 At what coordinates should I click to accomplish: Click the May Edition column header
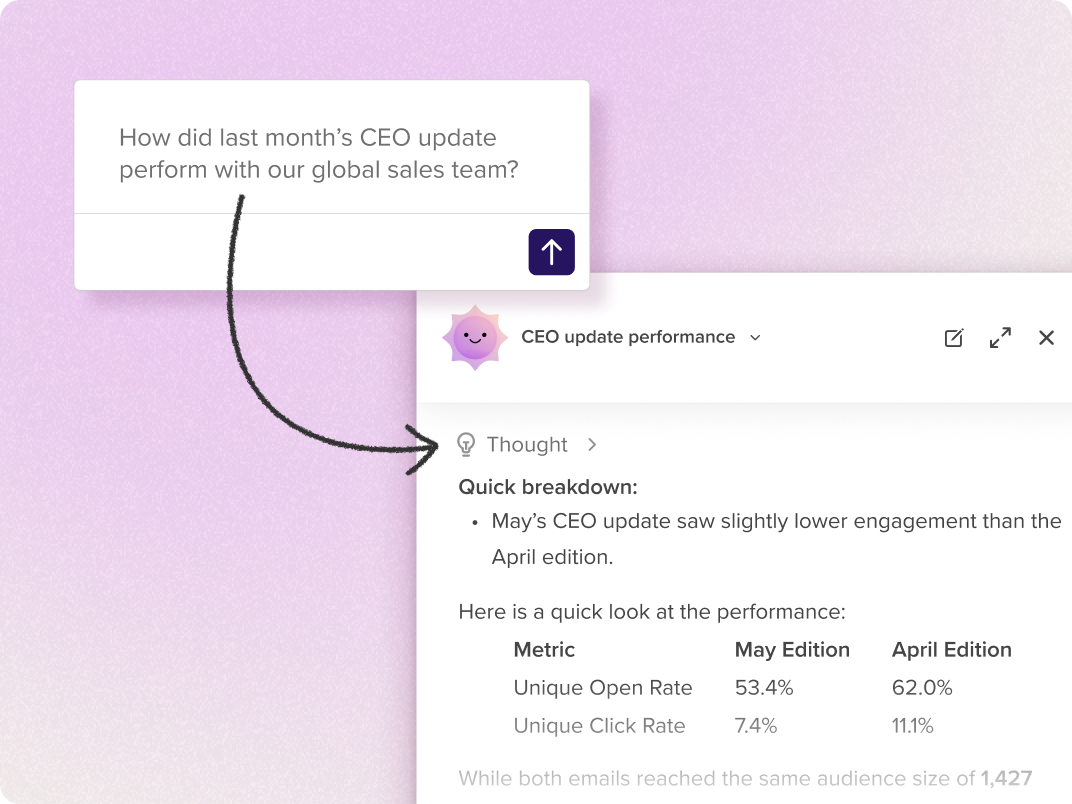coord(792,649)
